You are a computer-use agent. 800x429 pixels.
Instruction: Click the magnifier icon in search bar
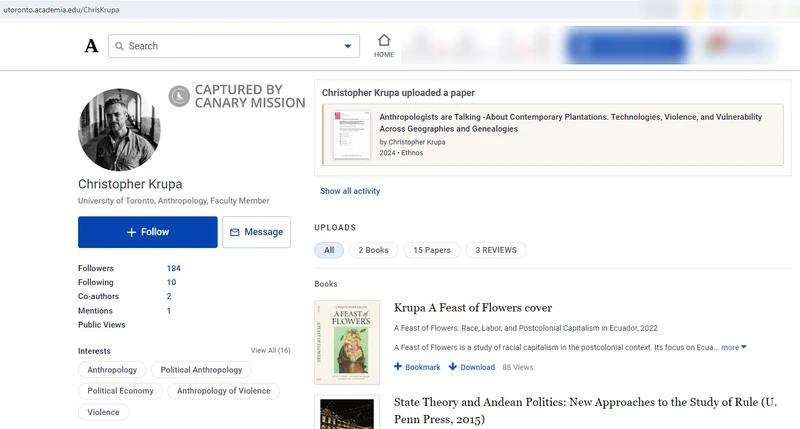pyautogui.click(x=119, y=46)
